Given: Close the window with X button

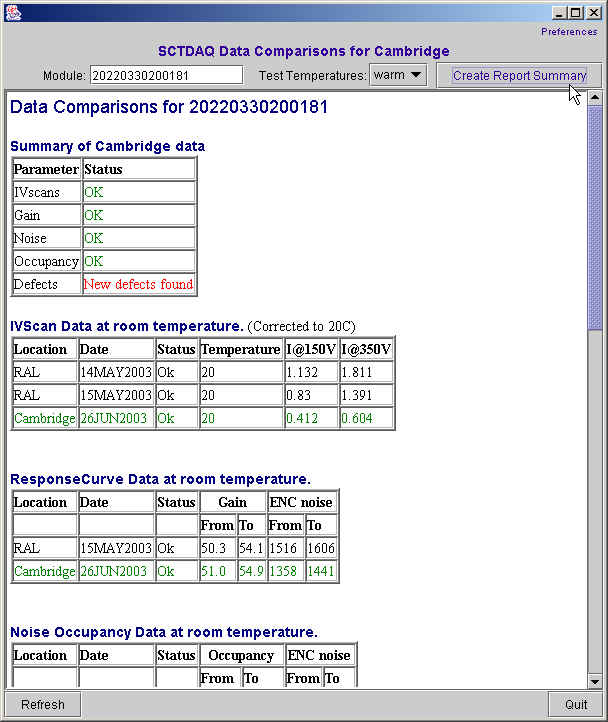Looking at the screenshot, I should [x=594, y=13].
